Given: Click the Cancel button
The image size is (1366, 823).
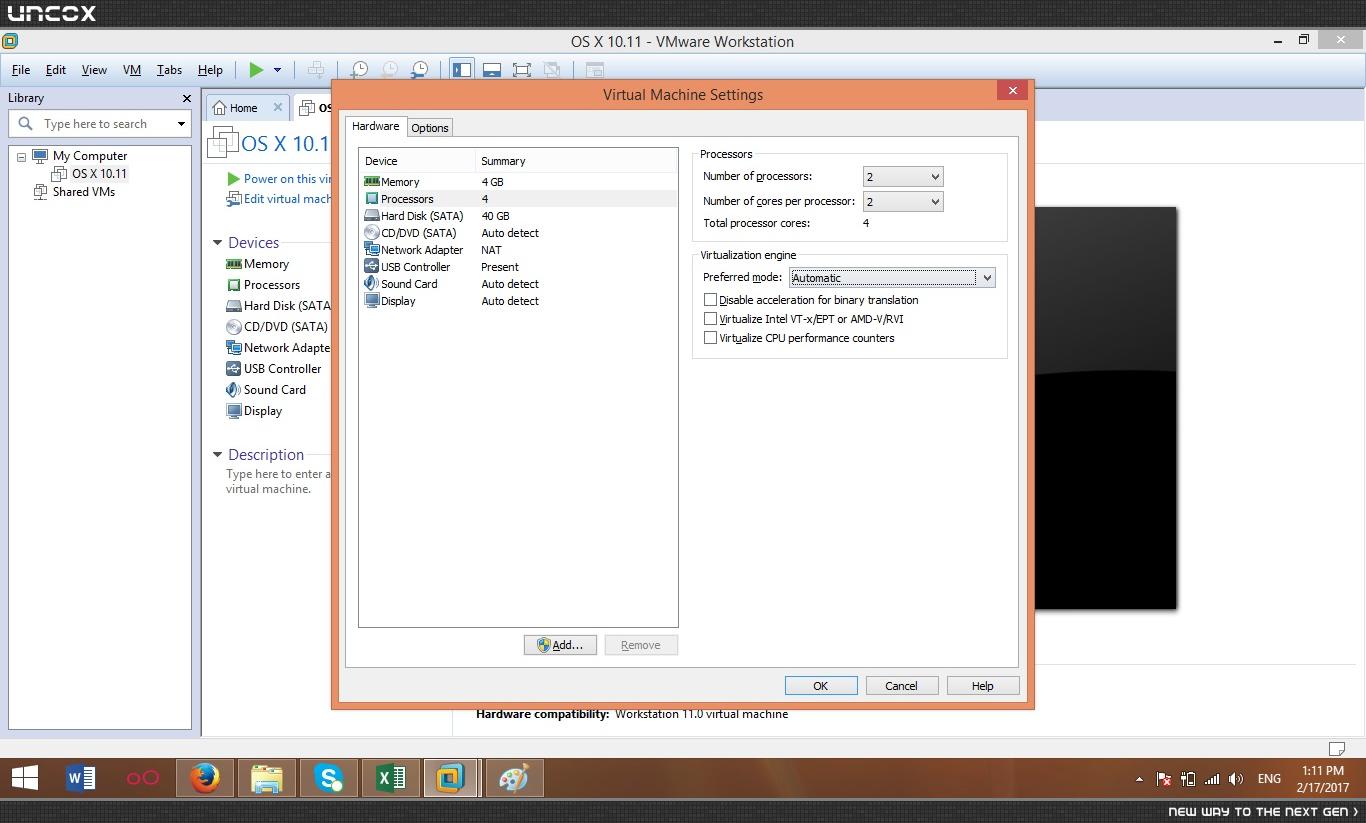Looking at the screenshot, I should pyautogui.click(x=901, y=686).
